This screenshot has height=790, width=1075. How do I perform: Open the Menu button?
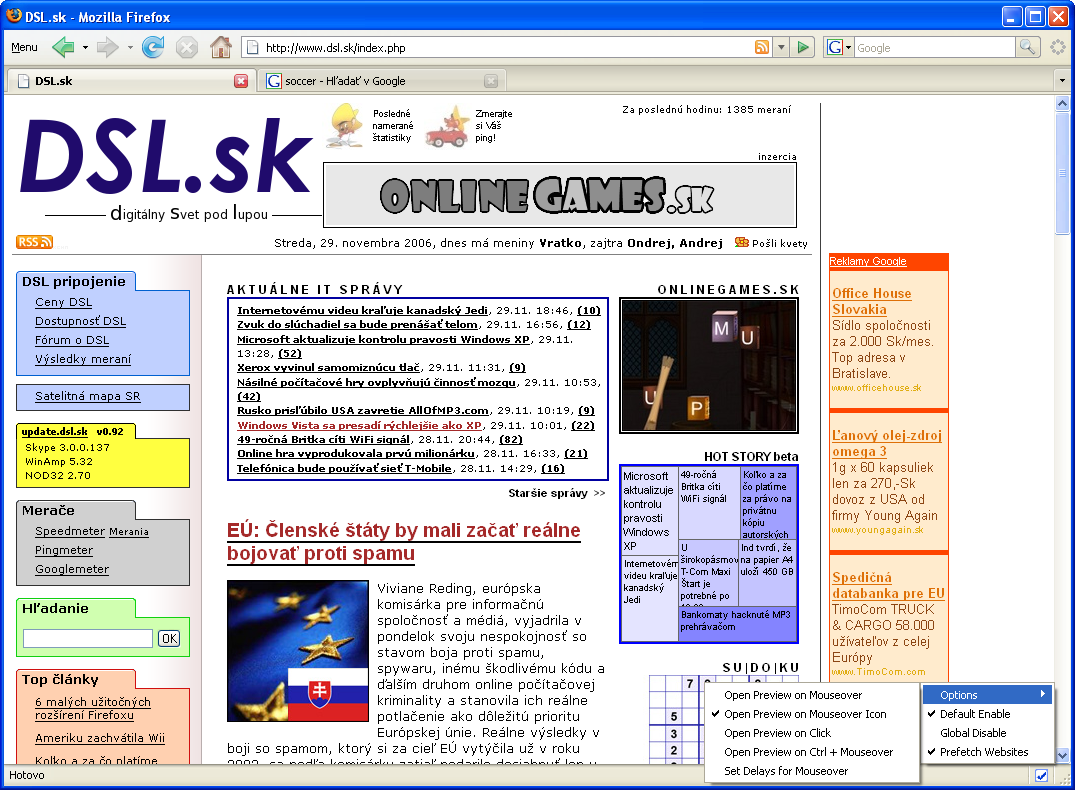pos(24,47)
